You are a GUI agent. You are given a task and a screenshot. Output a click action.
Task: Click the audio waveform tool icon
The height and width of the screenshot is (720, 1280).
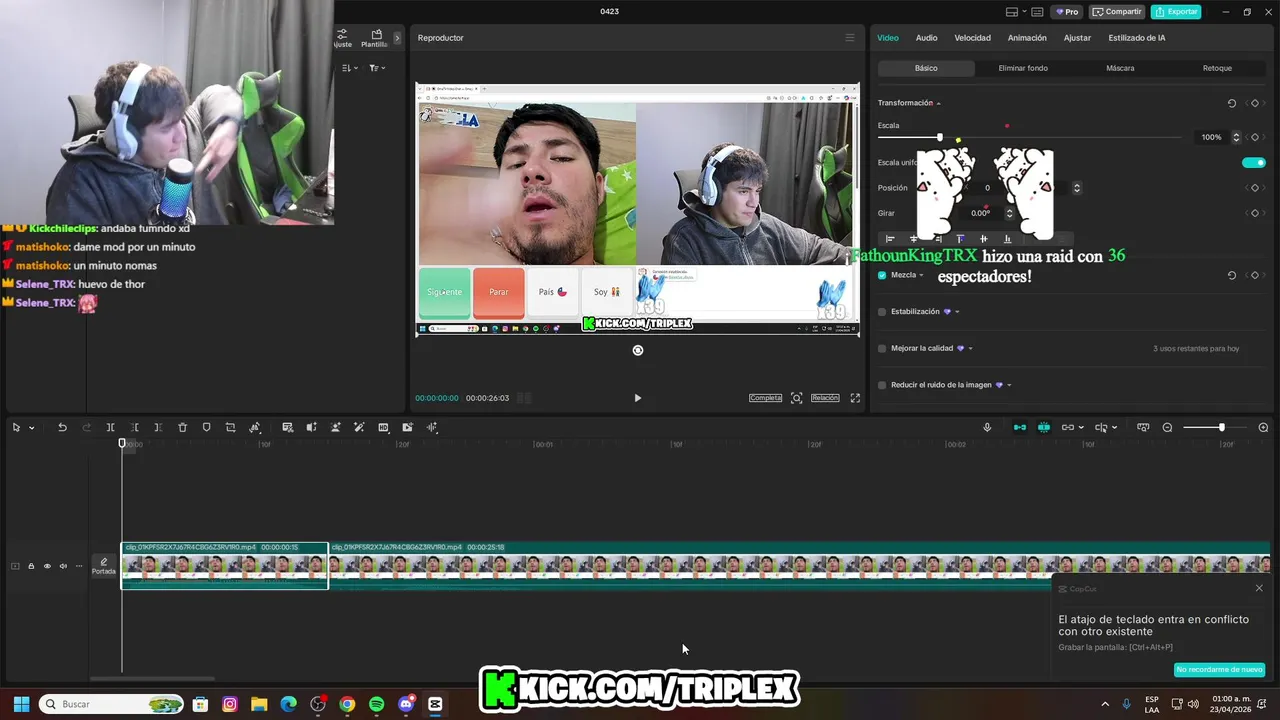click(x=432, y=428)
